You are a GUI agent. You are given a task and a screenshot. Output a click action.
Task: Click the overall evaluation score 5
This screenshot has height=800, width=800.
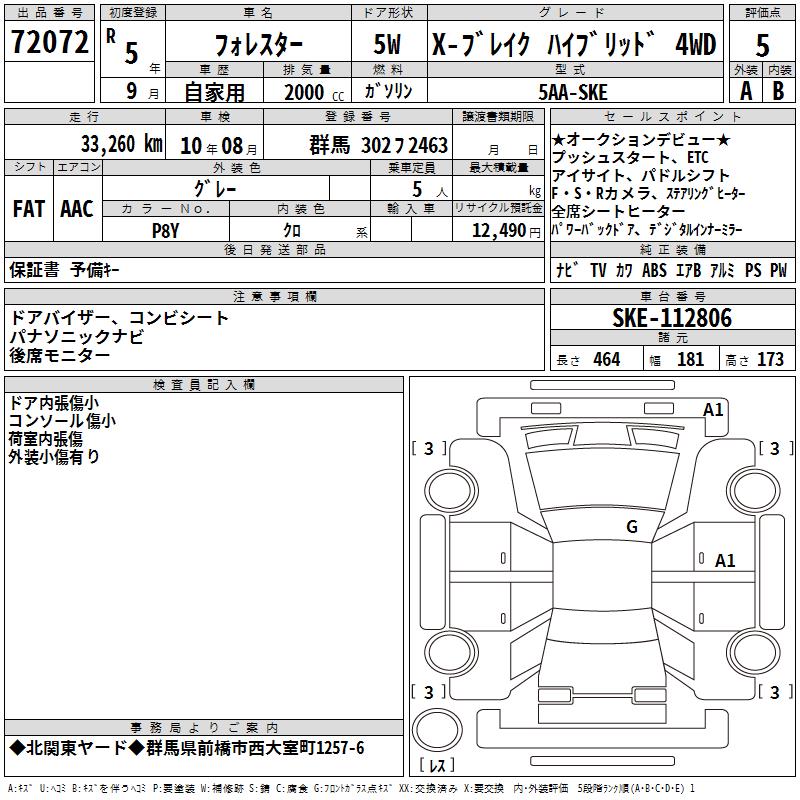pyautogui.click(x=762, y=45)
